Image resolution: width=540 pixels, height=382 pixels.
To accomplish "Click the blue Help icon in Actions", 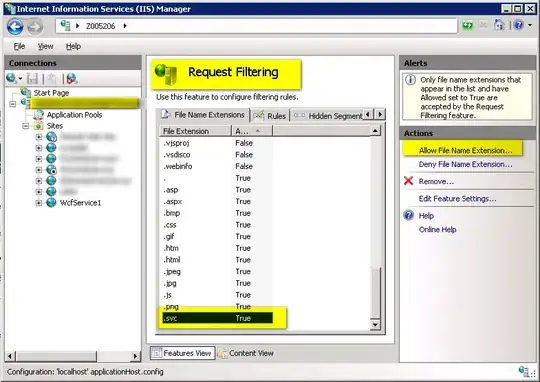I will click(408, 215).
